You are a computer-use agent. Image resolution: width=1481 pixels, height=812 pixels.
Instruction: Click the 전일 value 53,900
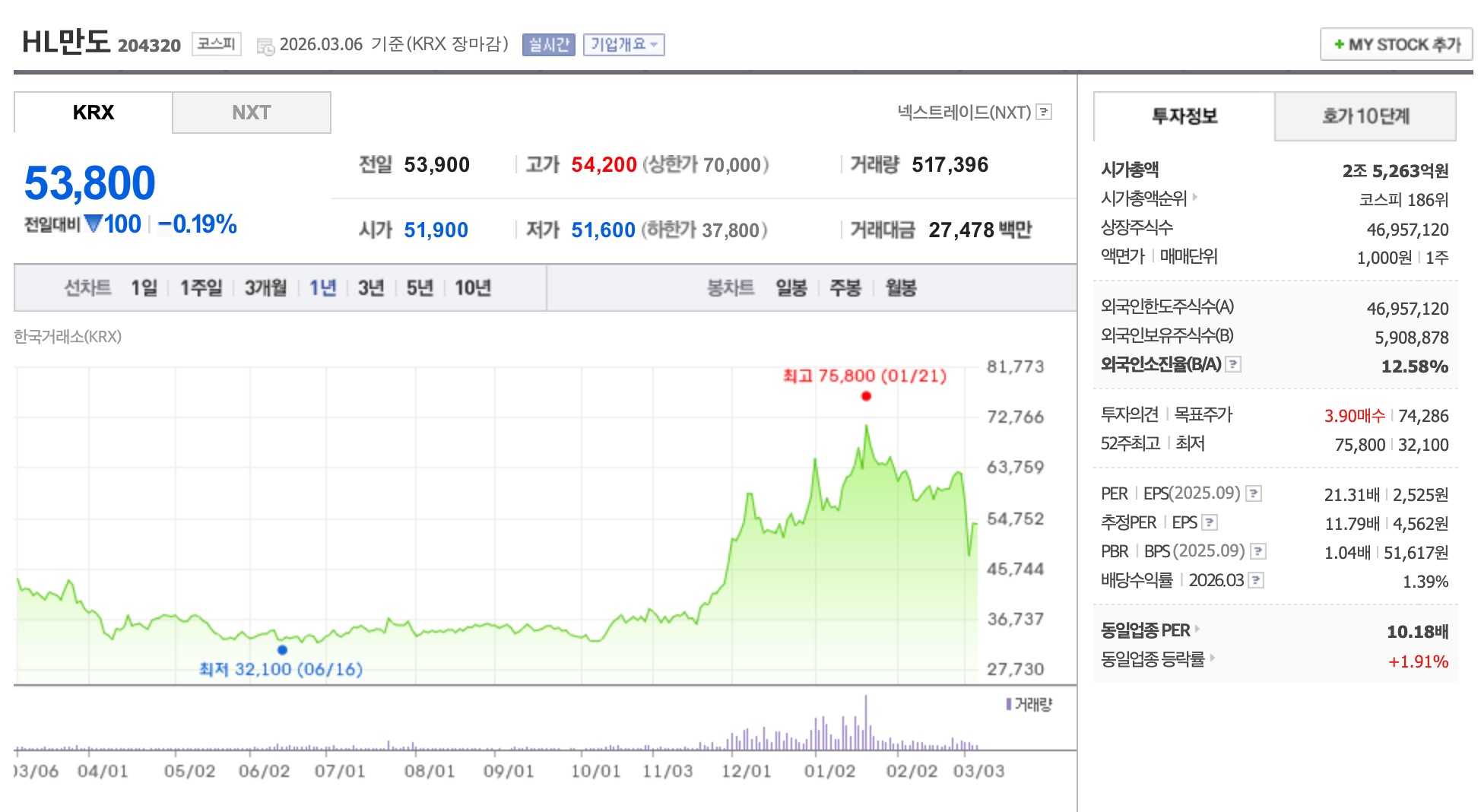click(x=436, y=165)
